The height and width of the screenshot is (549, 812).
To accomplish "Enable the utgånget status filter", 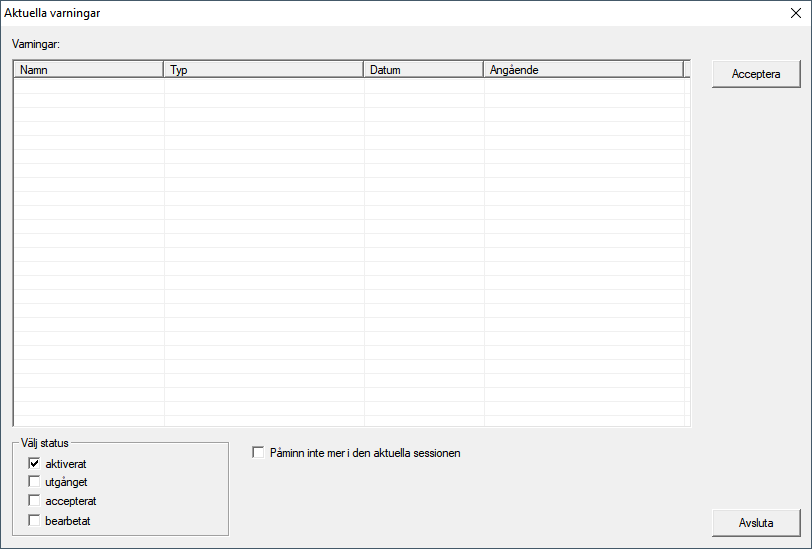I will [x=35, y=482].
